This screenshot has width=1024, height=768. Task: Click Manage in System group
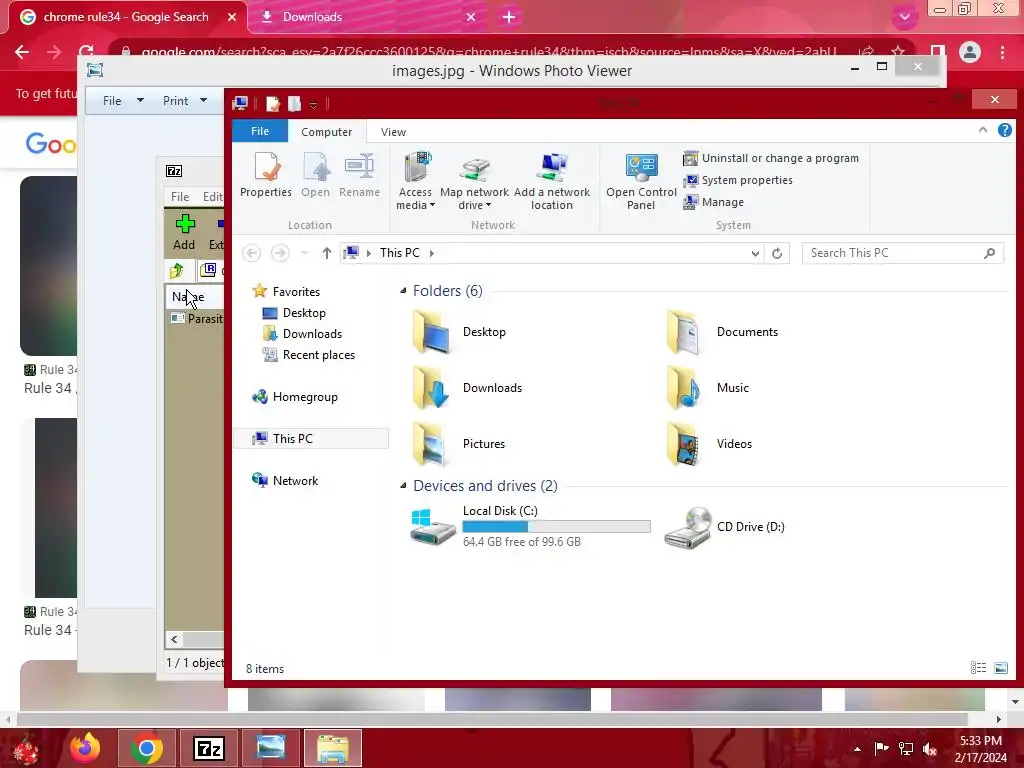[x=714, y=202]
